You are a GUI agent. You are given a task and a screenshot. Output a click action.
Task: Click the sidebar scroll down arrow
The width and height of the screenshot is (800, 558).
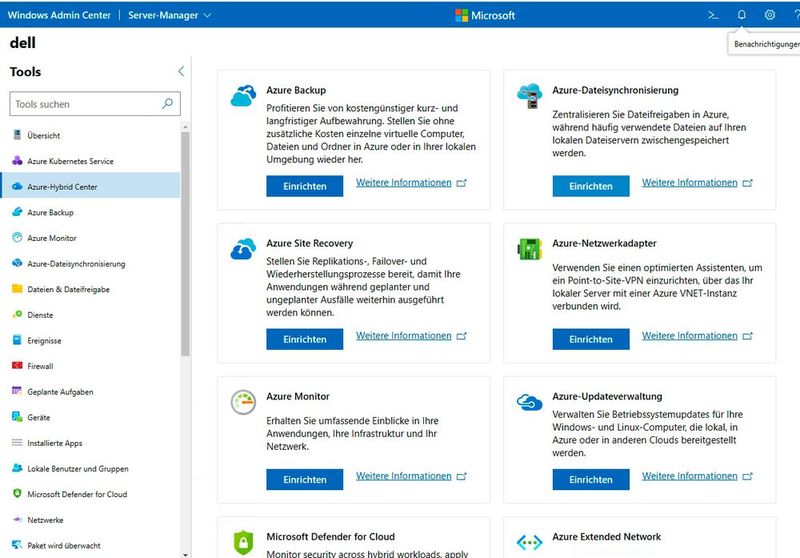pyautogui.click(x=185, y=554)
